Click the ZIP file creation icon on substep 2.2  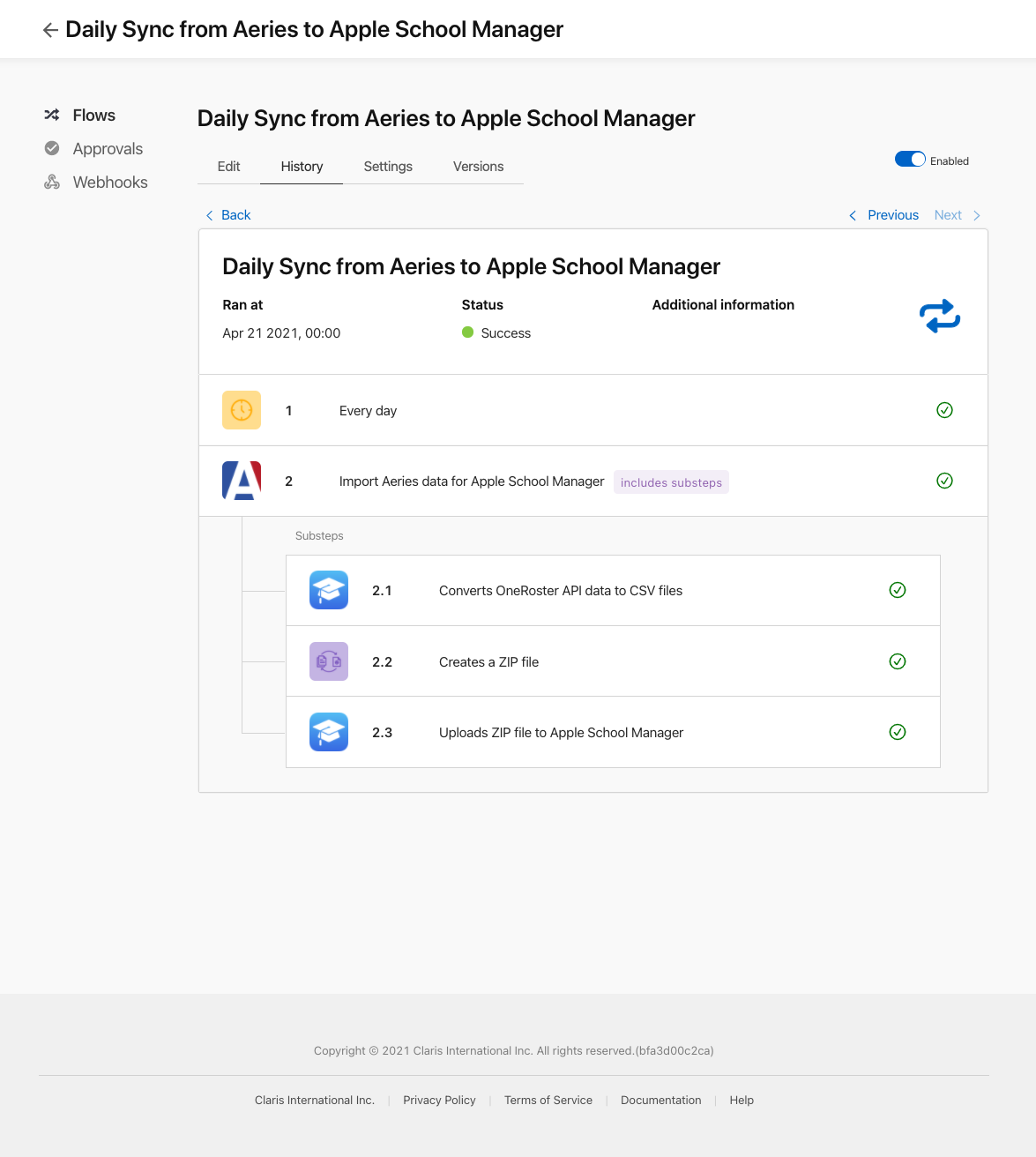tap(328, 661)
